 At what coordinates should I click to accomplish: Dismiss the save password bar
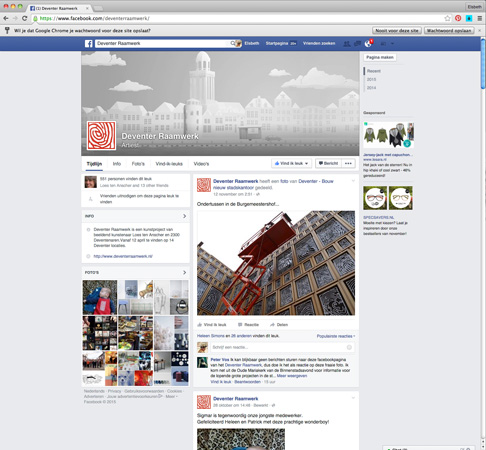coord(480,30)
